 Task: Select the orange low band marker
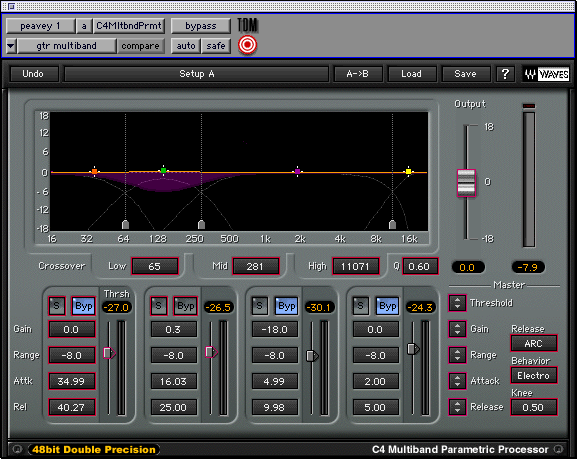coord(95,171)
